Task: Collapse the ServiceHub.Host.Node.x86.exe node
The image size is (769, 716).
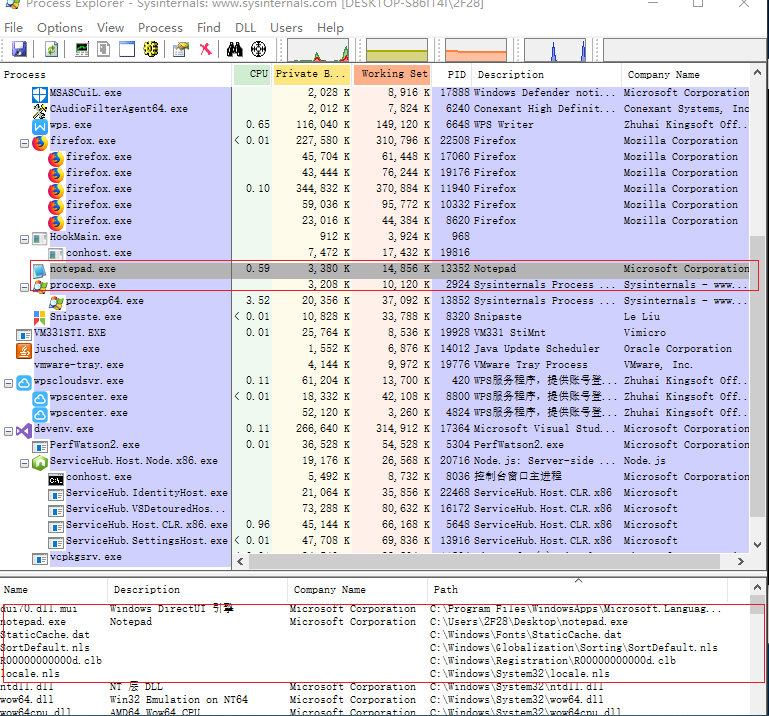Action: point(24,463)
